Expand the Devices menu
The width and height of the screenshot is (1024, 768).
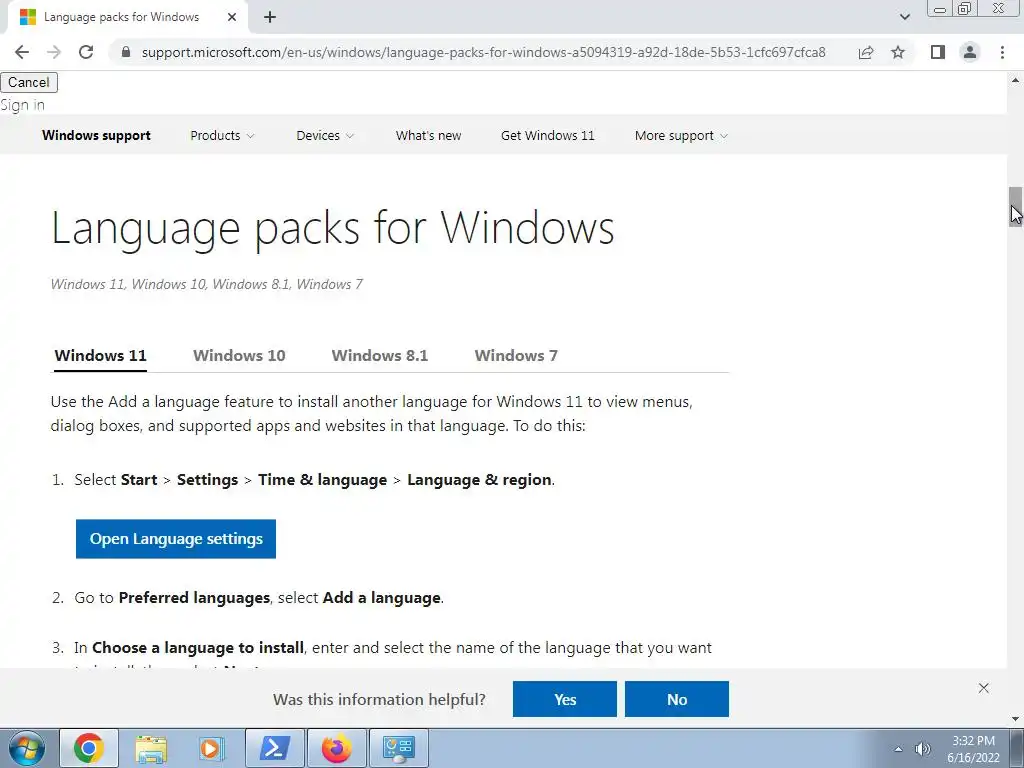coord(325,135)
